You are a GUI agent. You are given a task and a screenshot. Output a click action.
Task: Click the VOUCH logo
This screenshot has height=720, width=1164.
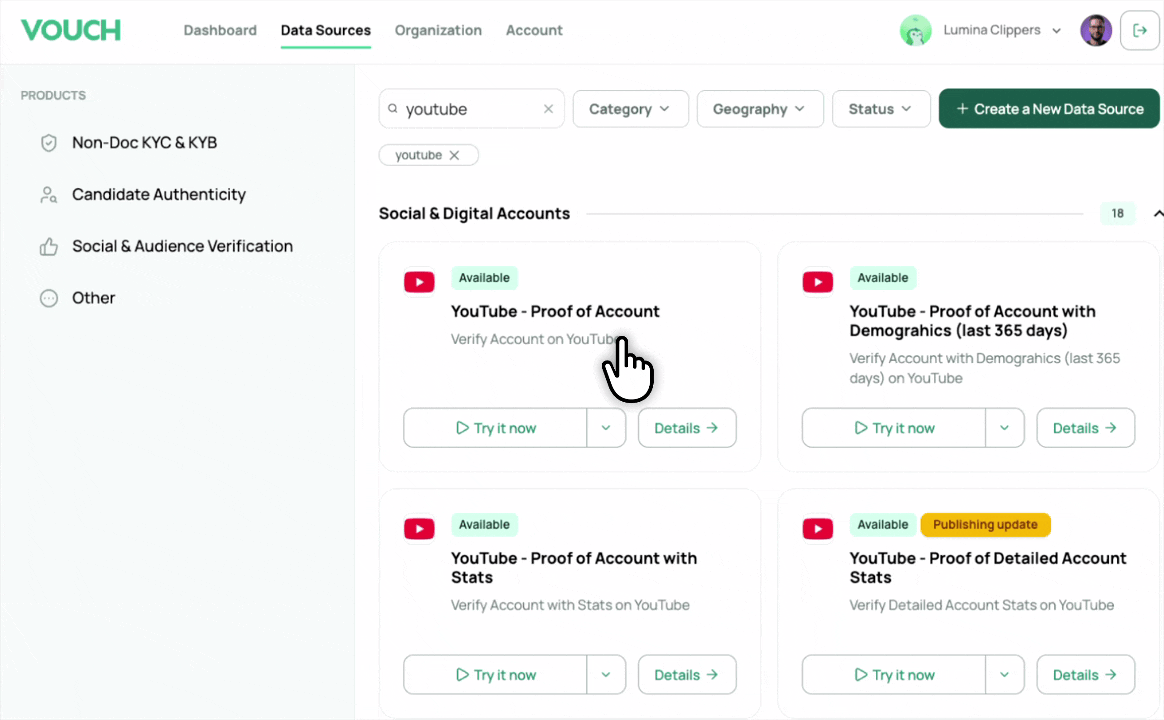point(71,30)
